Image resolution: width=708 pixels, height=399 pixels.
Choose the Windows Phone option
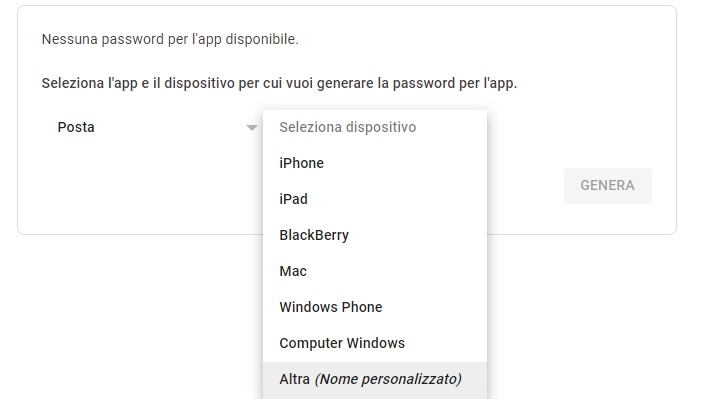375,307
